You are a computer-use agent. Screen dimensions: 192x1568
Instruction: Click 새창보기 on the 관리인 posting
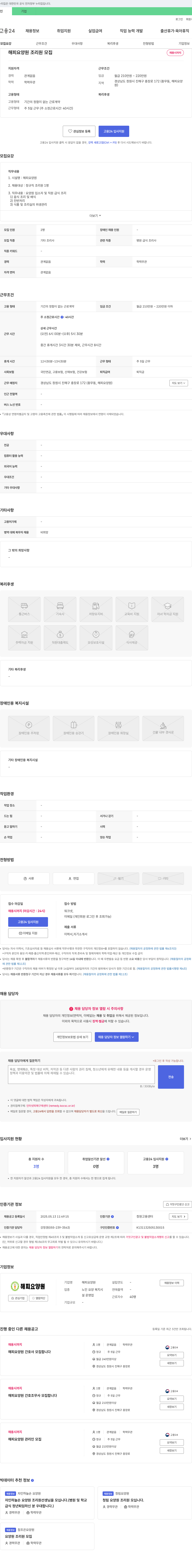[x=172, y=1451]
